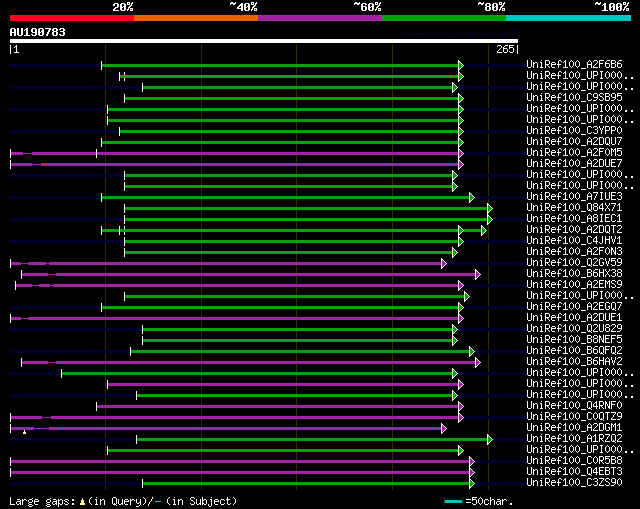Select the UniRef100_A2DQT2 hit name

574,230
